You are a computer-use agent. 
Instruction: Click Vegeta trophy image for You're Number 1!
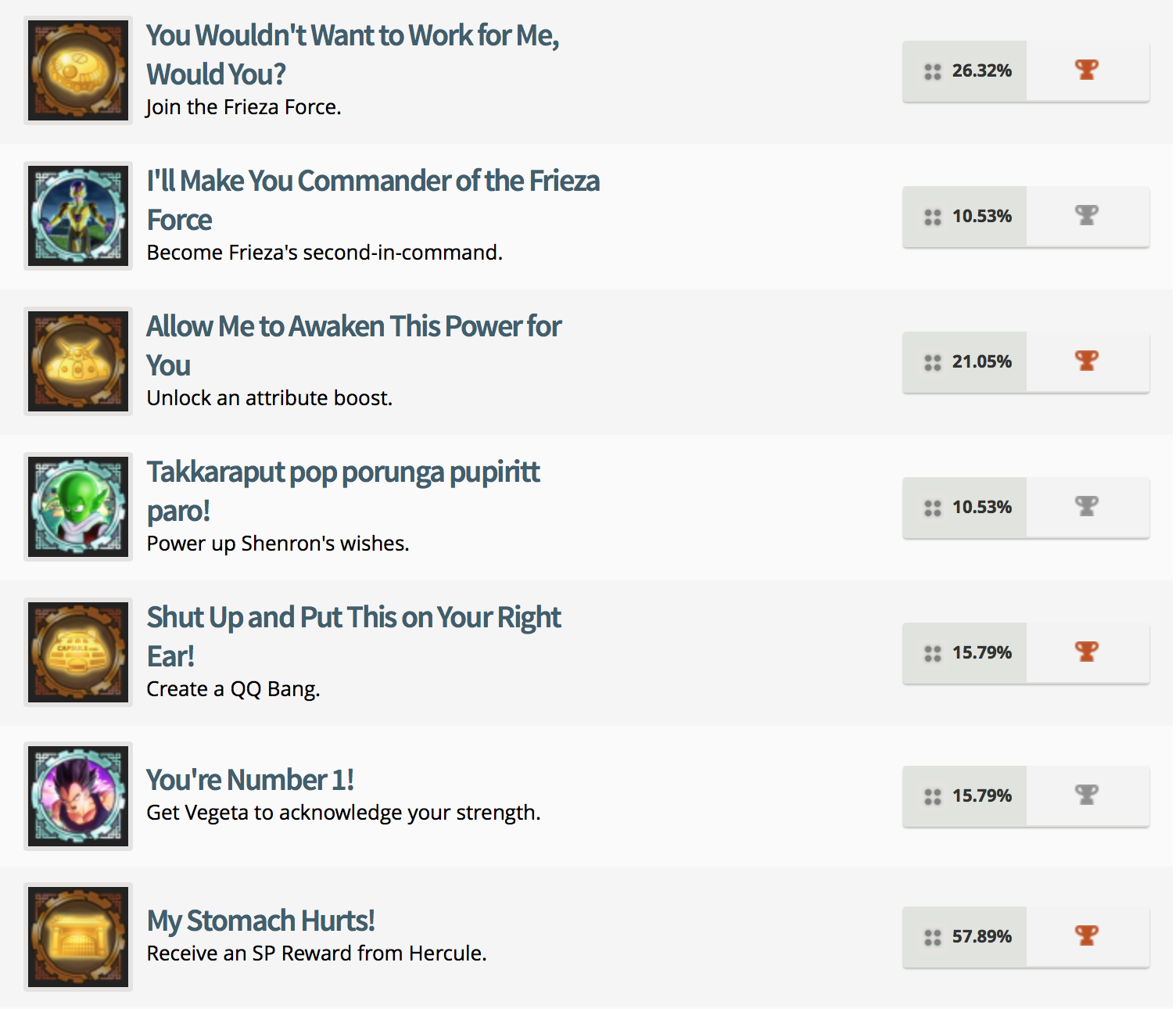tap(78, 796)
